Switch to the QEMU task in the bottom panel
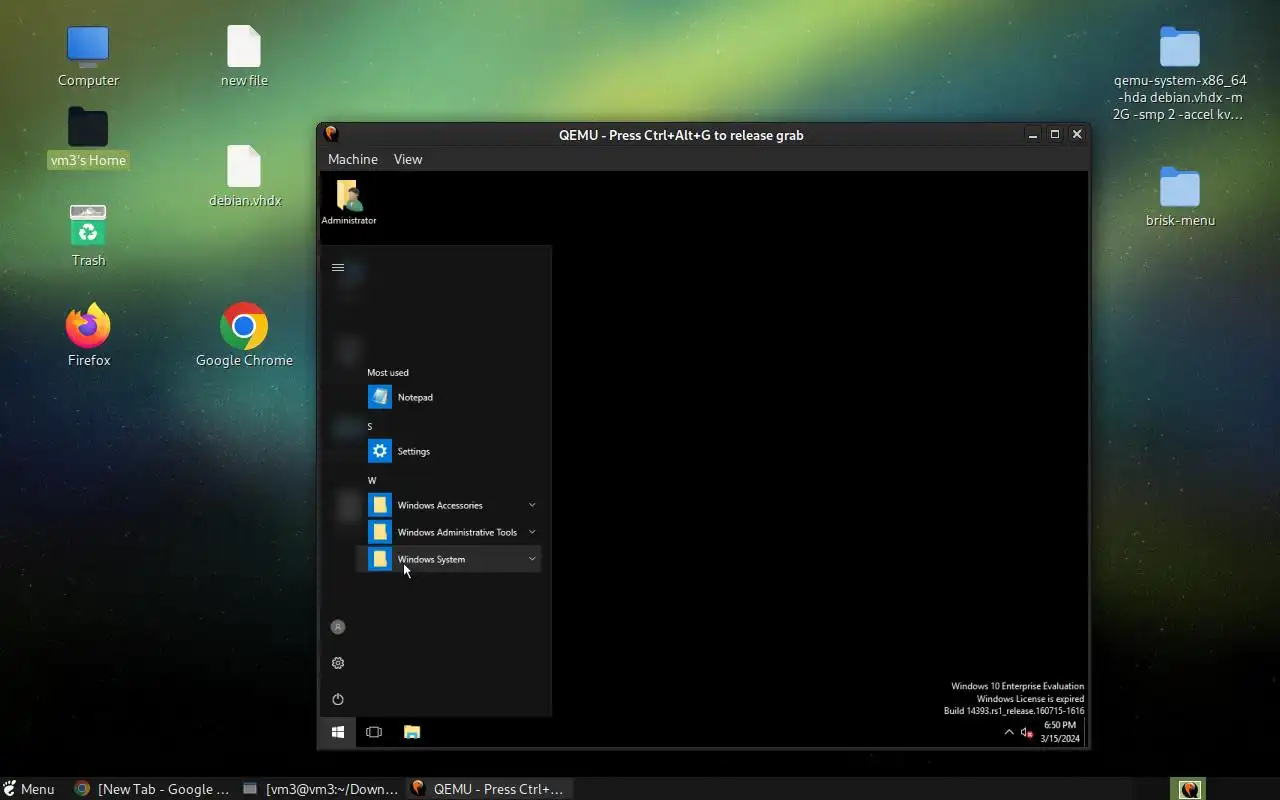 click(488, 789)
